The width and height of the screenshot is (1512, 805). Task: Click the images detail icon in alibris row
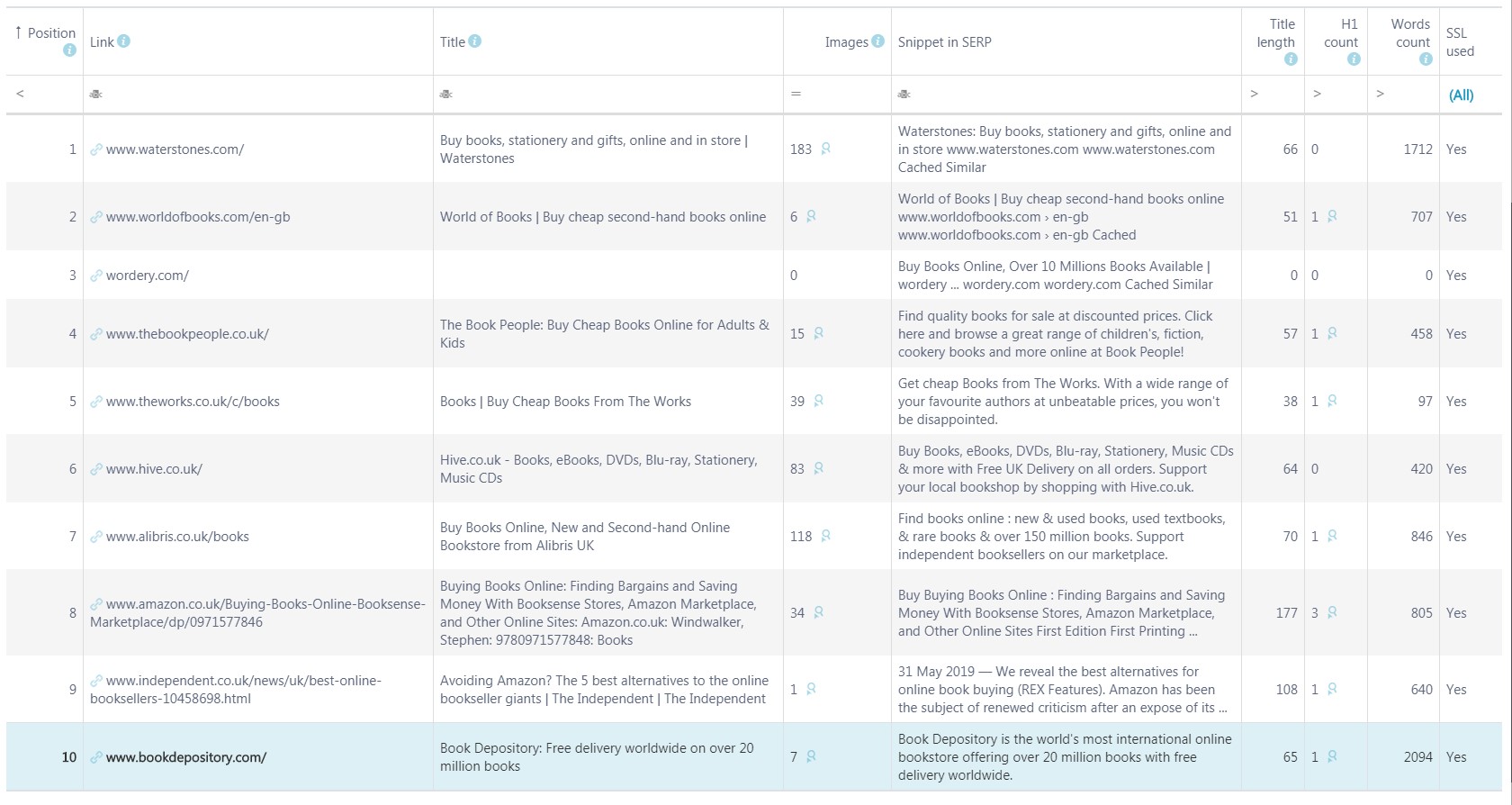click(x=826, y=536)
